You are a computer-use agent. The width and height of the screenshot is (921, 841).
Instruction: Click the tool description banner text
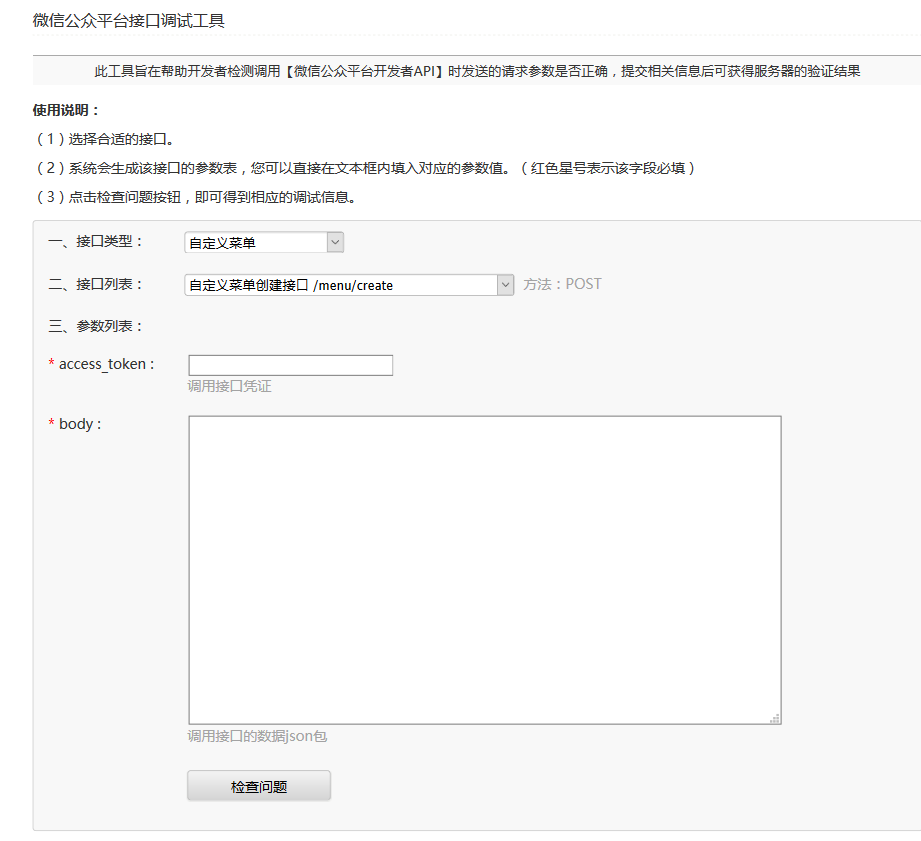(x=477, y=71)
